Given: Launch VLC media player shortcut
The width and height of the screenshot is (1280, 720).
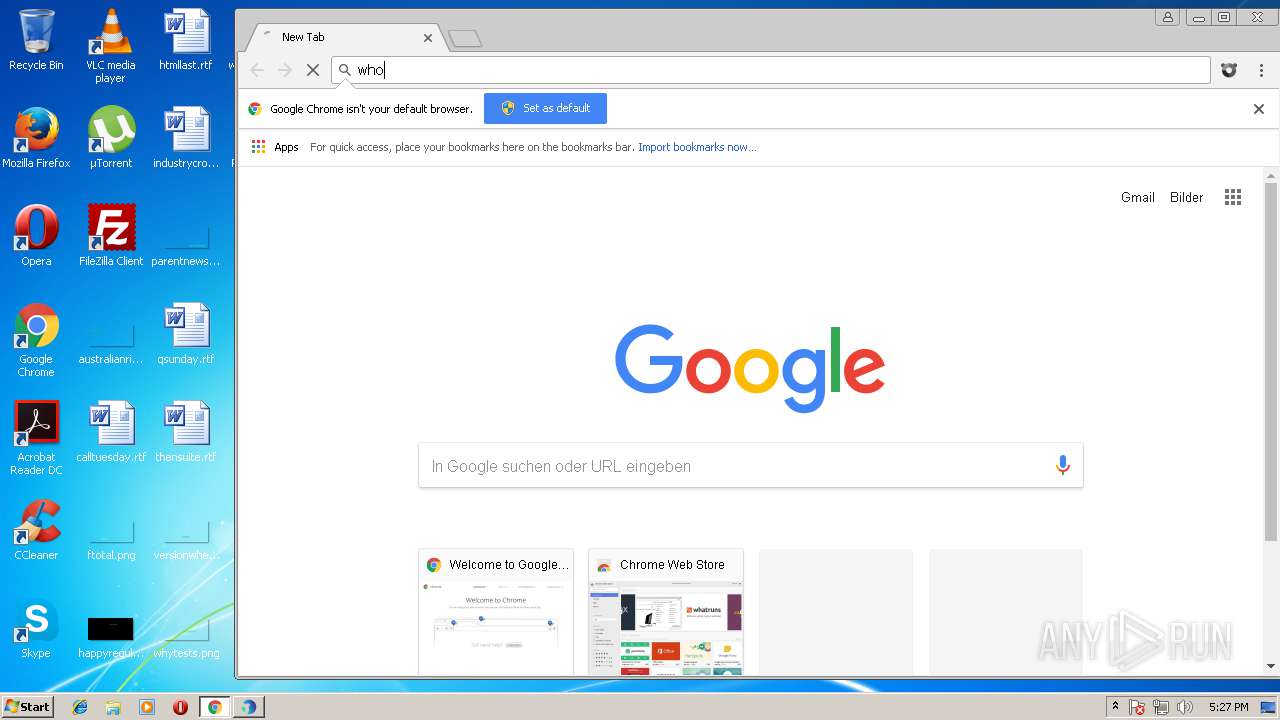Looking at the screenshot, I should 110,46.
